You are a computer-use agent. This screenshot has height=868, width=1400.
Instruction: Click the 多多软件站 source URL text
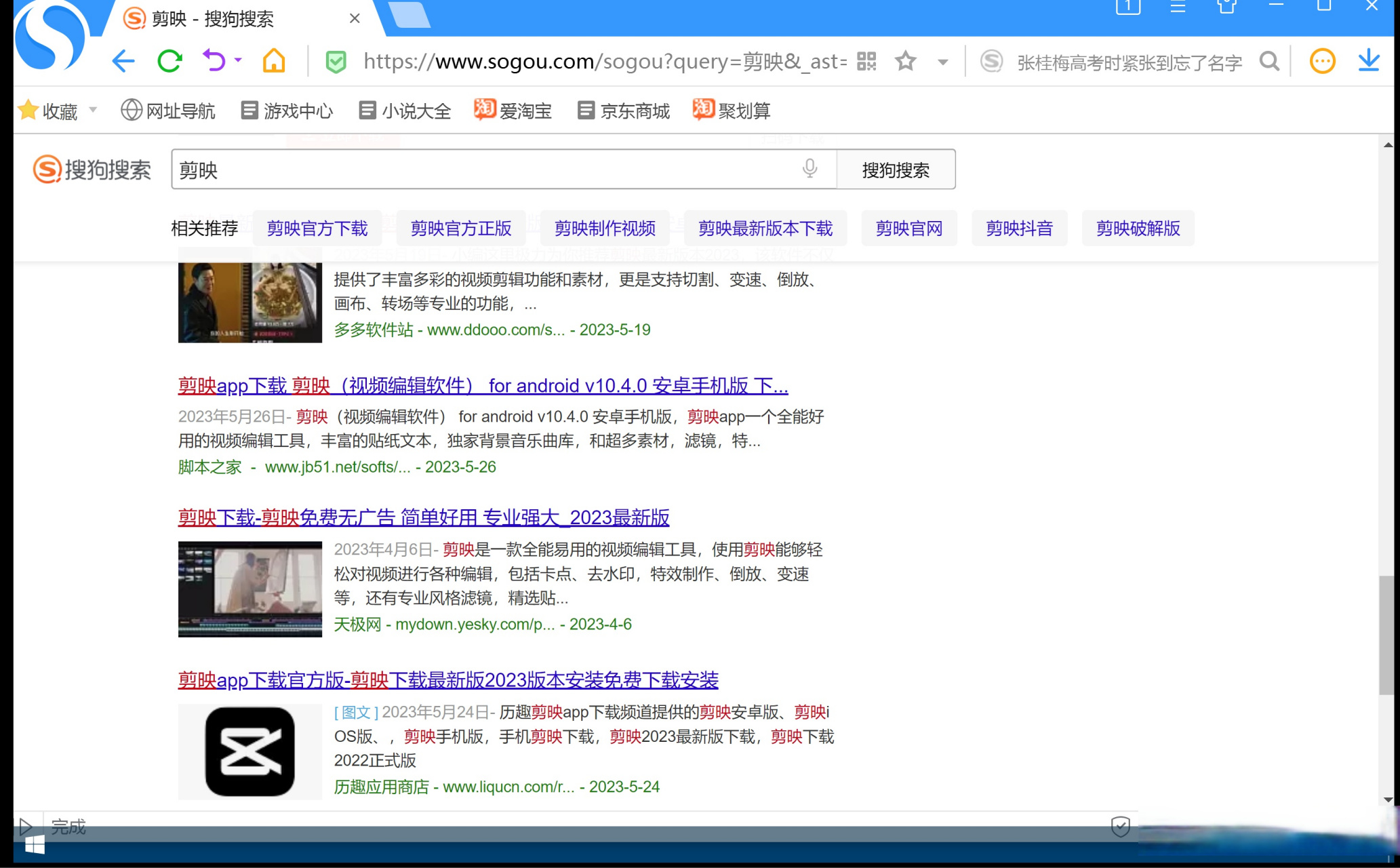(492, 330)
